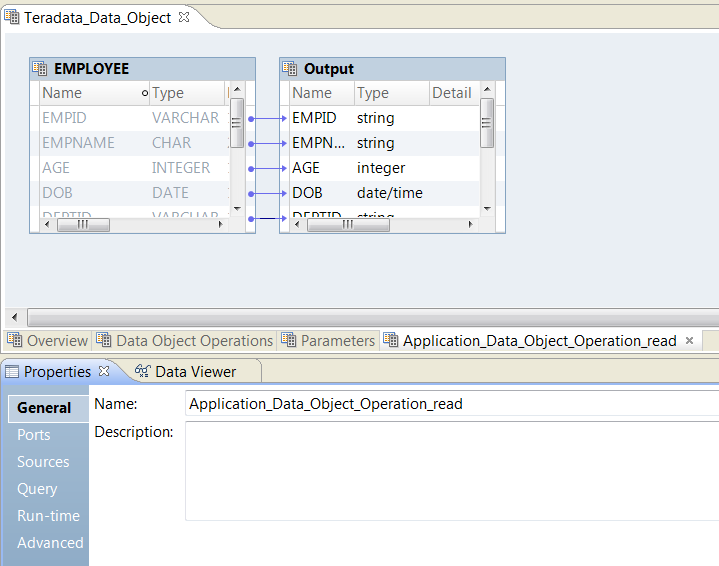The width and height of the screenshot is (719, 566).
Task: Click the Name input field
Action: [x=452, y=404]
